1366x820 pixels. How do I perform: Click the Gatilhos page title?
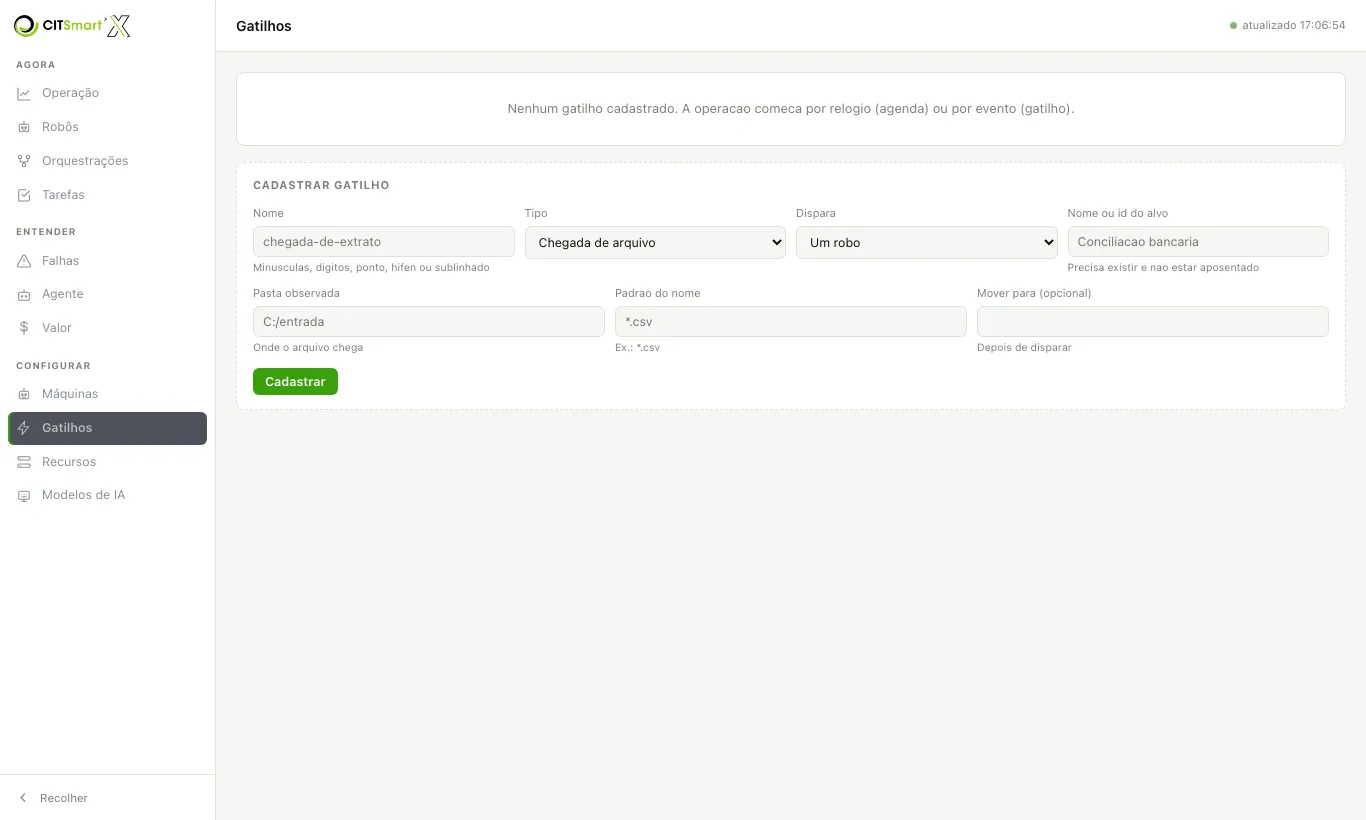(264, 26)
